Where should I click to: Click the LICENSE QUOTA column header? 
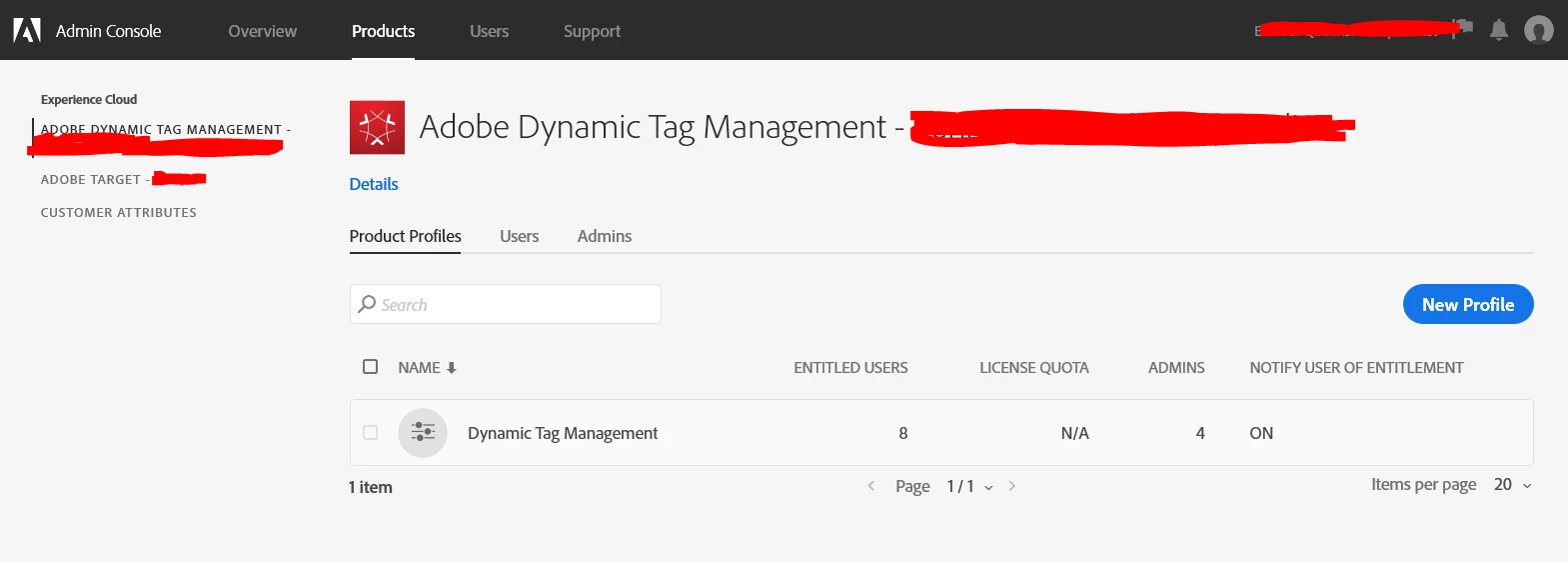(x=1034, y=368)
